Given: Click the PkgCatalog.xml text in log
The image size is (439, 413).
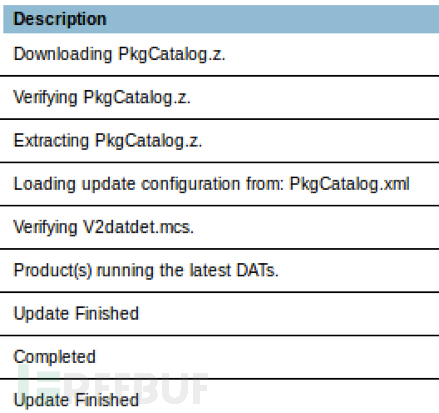Looking at the screenshot, I should pyautogui.click(x=349, y=184).
